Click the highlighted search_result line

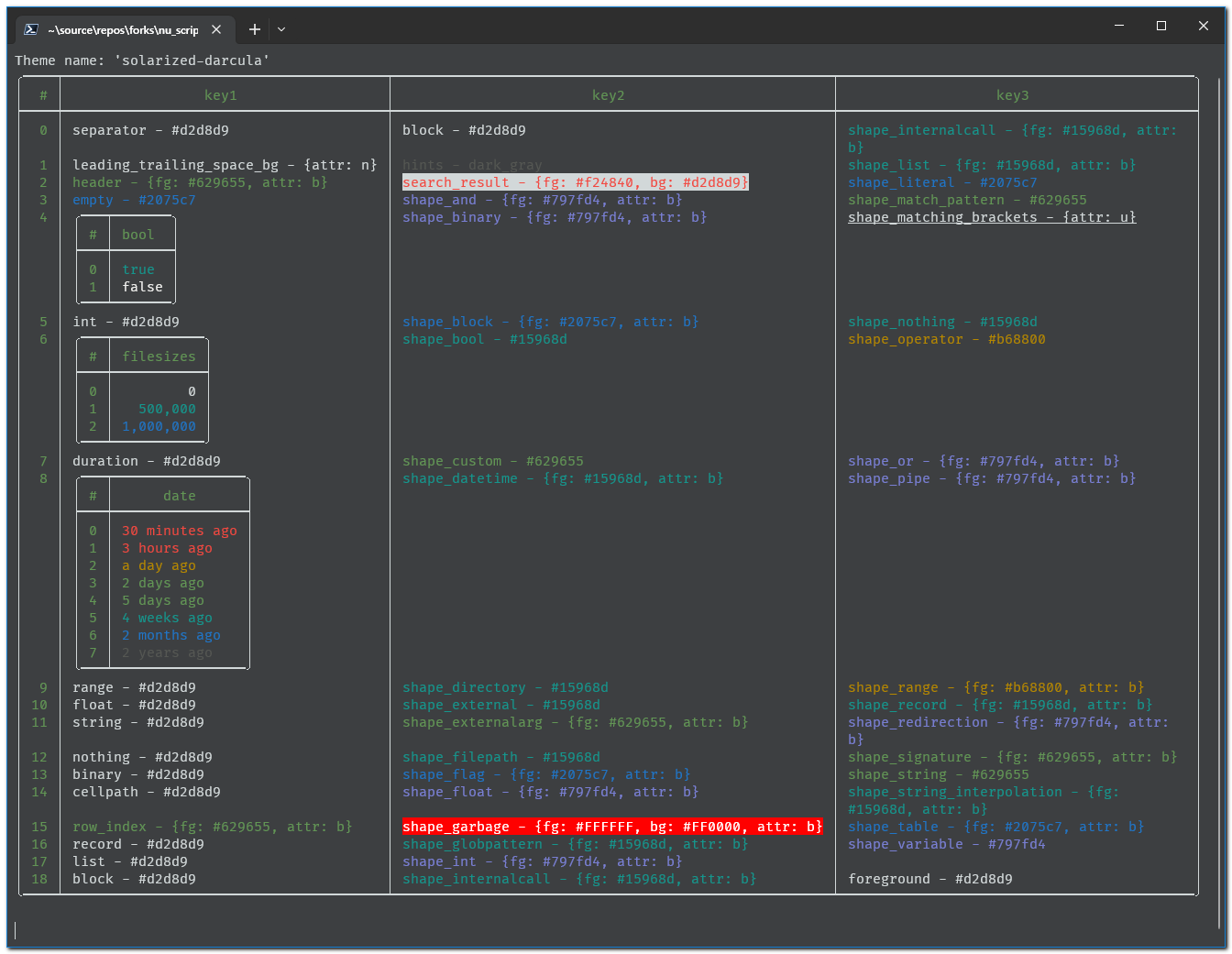point(576,182)
